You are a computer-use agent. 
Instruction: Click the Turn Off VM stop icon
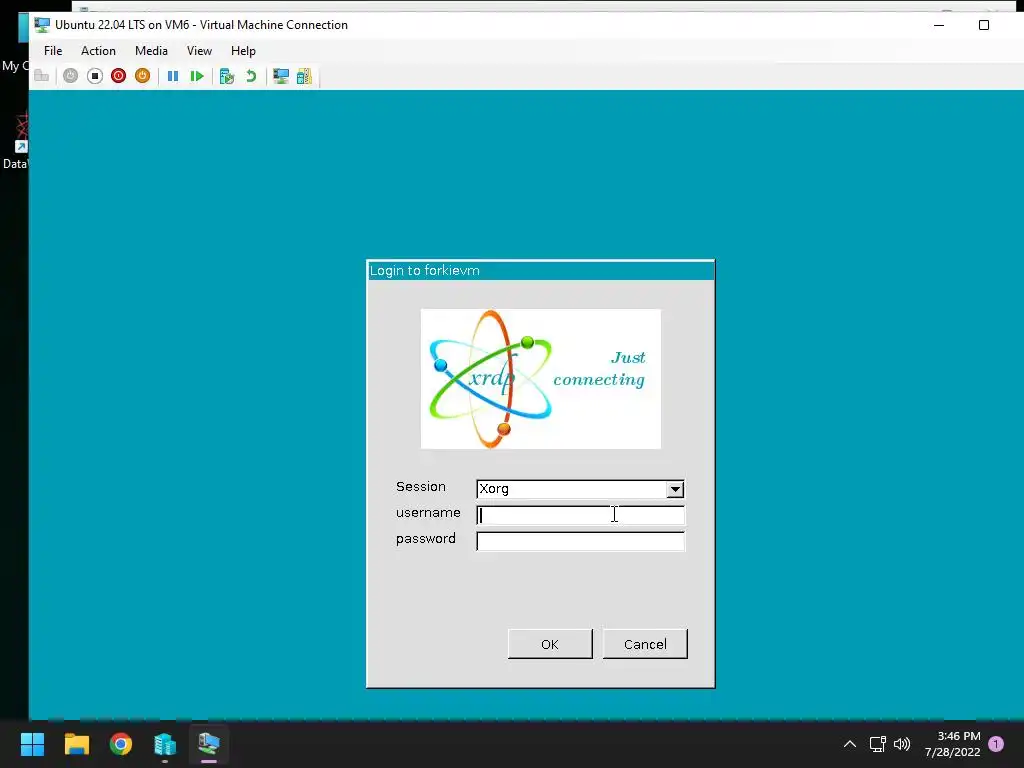click(x=95, y=76)
